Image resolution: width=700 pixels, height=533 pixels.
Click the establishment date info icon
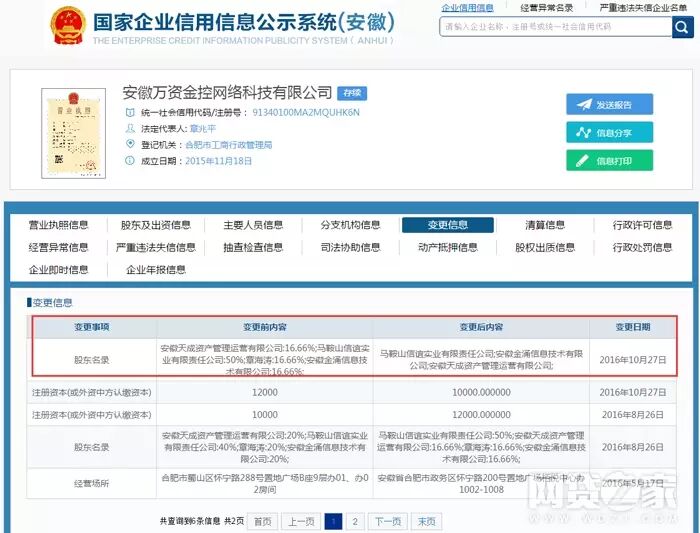click(129, 161)
